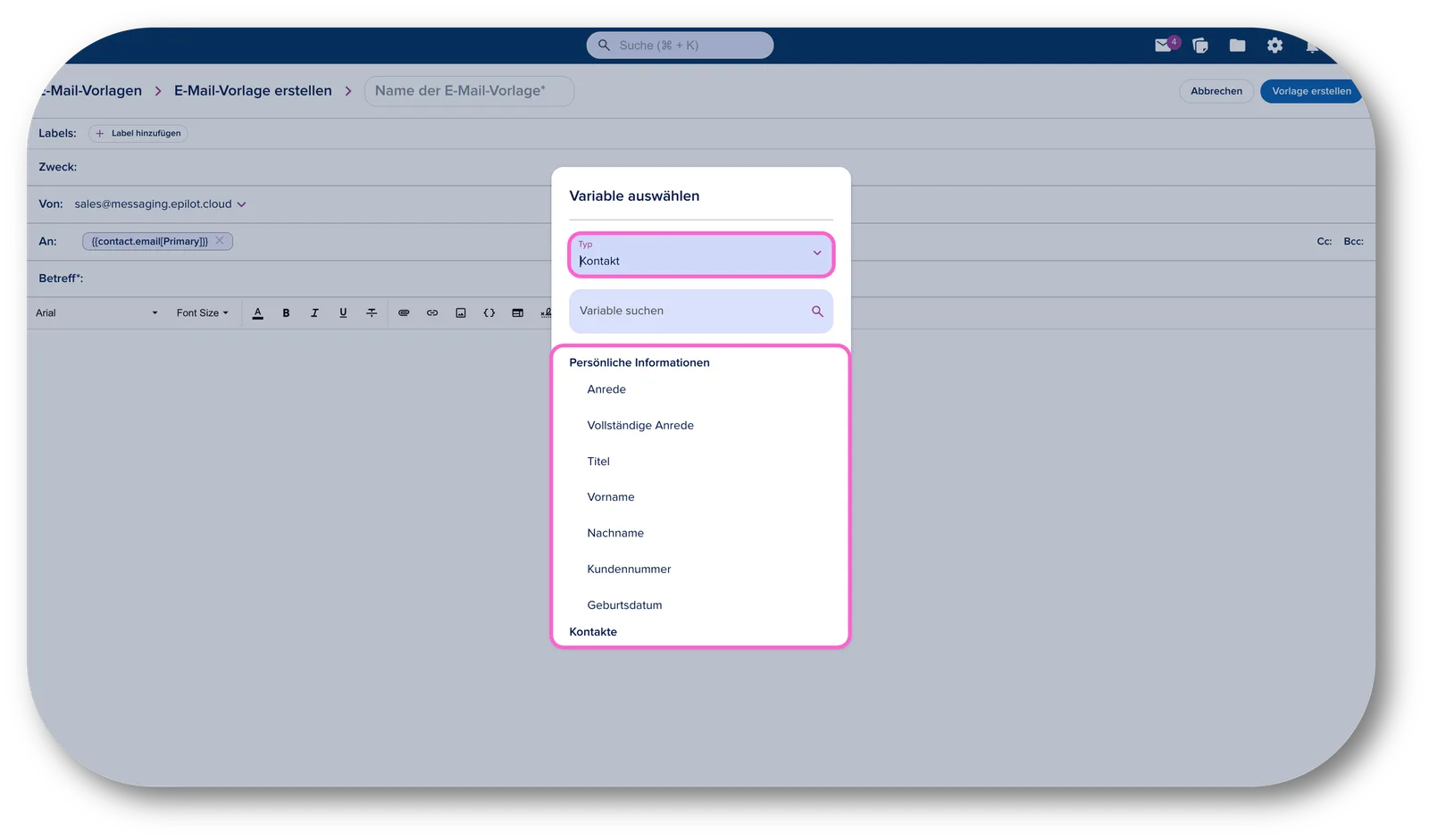Click the Kontakte group heading

(x=593, y=632)
